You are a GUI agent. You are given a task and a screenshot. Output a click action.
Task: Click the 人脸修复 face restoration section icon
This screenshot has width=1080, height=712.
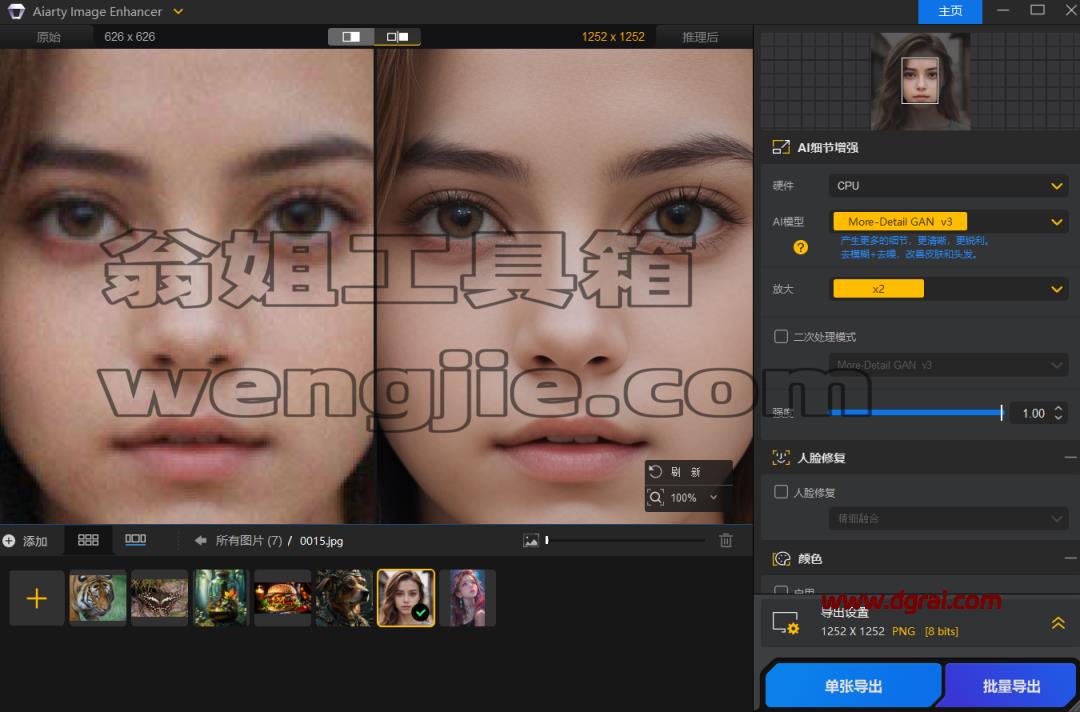pos(781,458)
